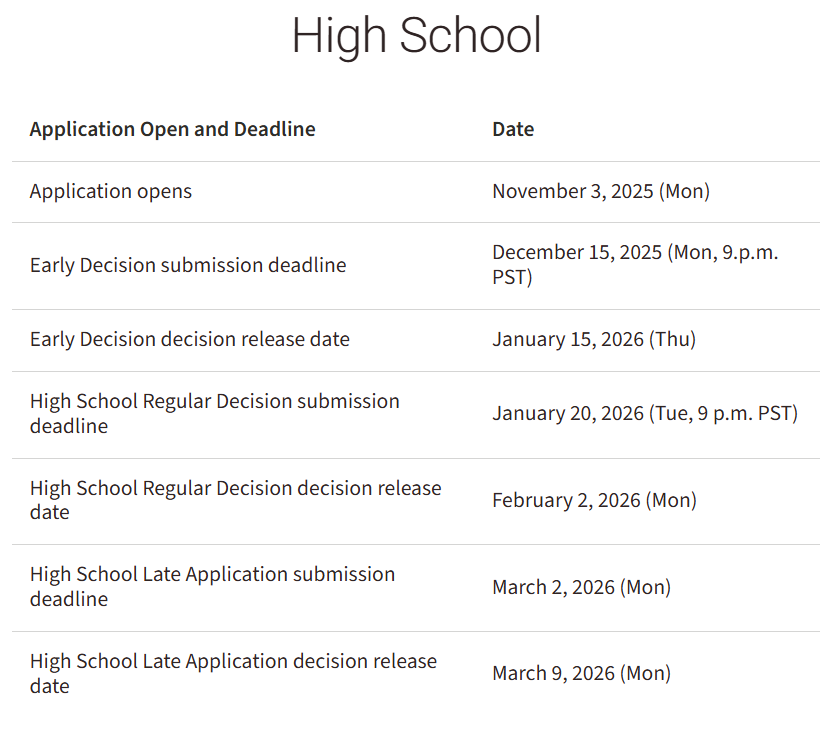The image size is (820, 730).
Task: Click the word School in the heading
Action: point(470,36)
